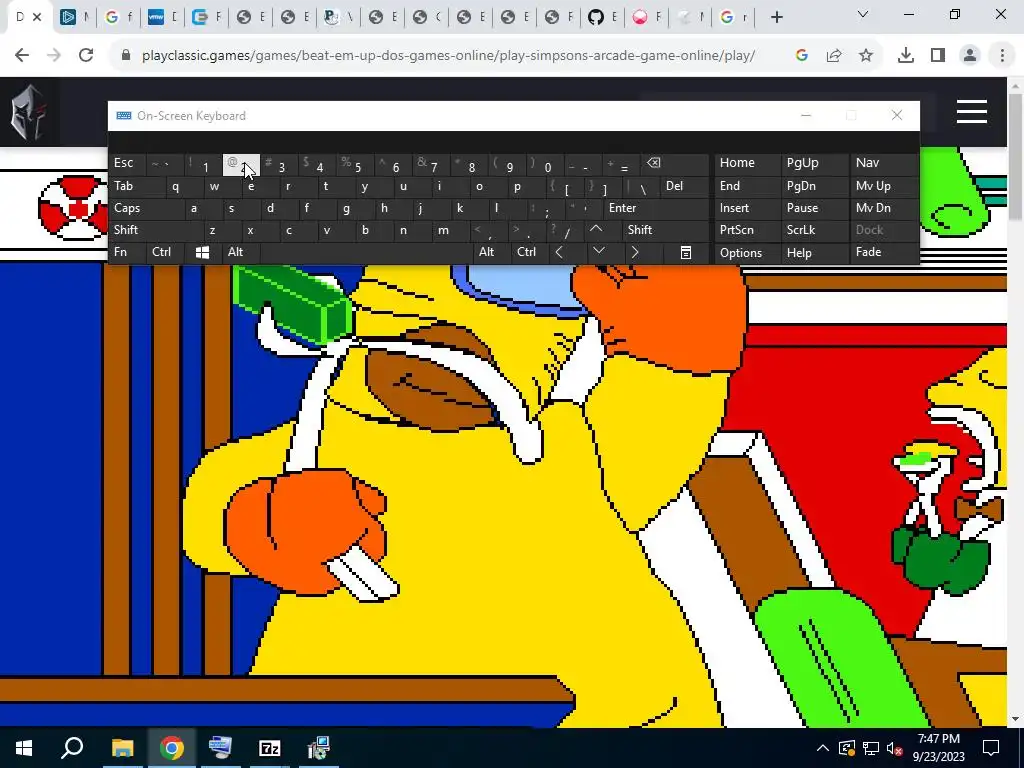Click the context menu key on keyboard

pyautogui.click(x=685, y=253)
